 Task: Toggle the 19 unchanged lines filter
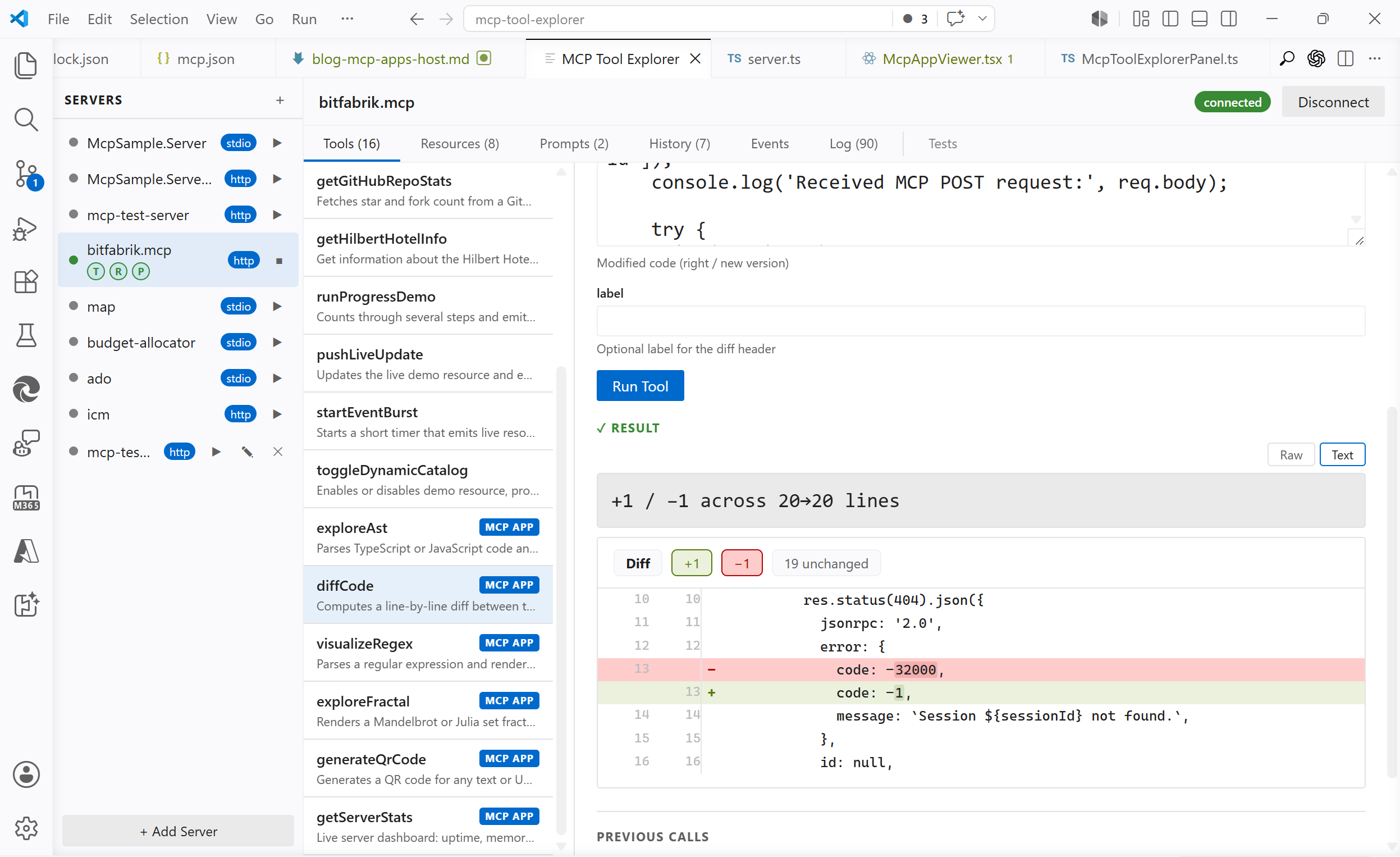tap(826, 563)
